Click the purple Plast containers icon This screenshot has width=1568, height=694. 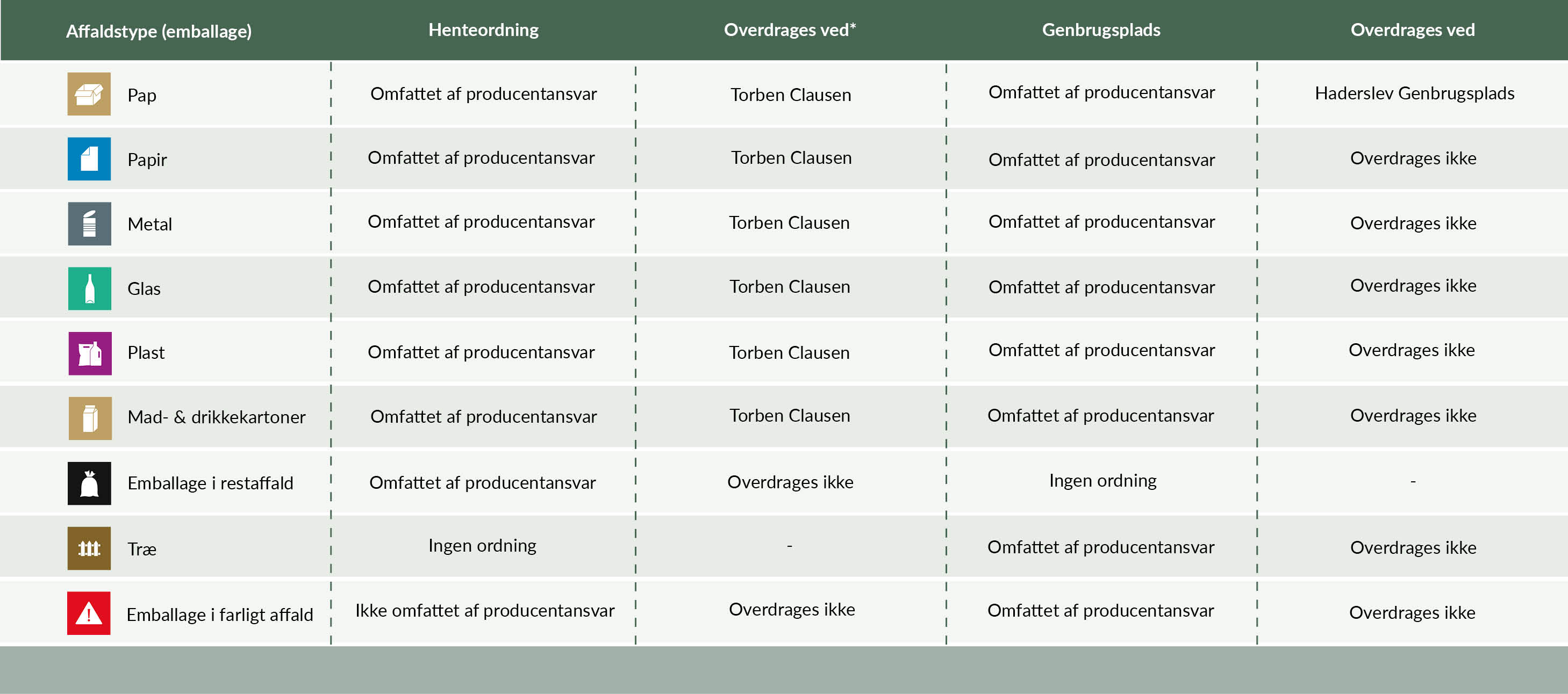click(x=89, y=353)
